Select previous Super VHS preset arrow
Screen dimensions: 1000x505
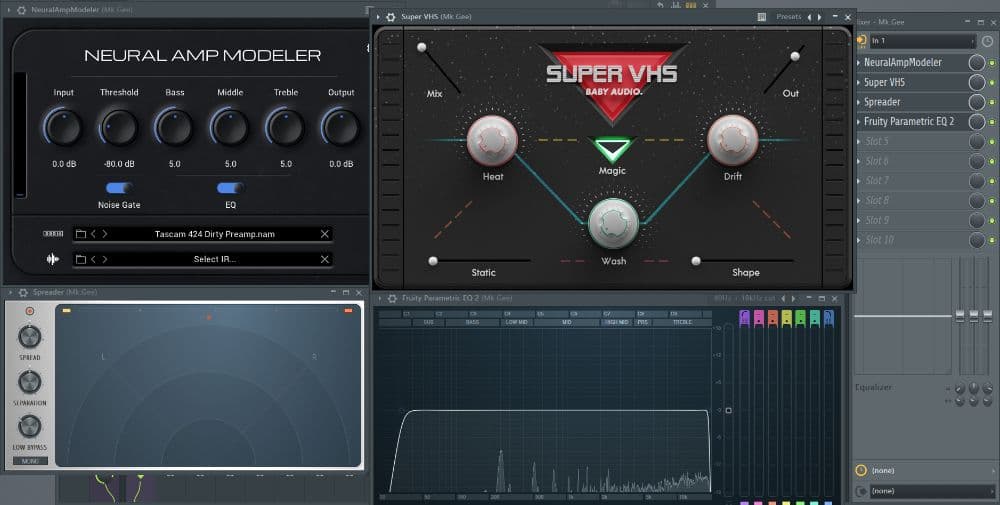tap(809, 17)
